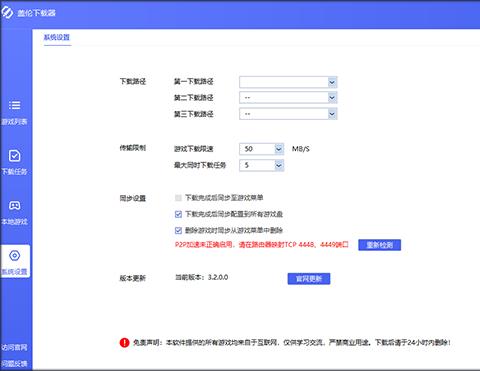Uncheck 删除游戏时同步从游戏菜单中删除 checkbox
This screenshot has width=480, height=371.
point(178,230)
